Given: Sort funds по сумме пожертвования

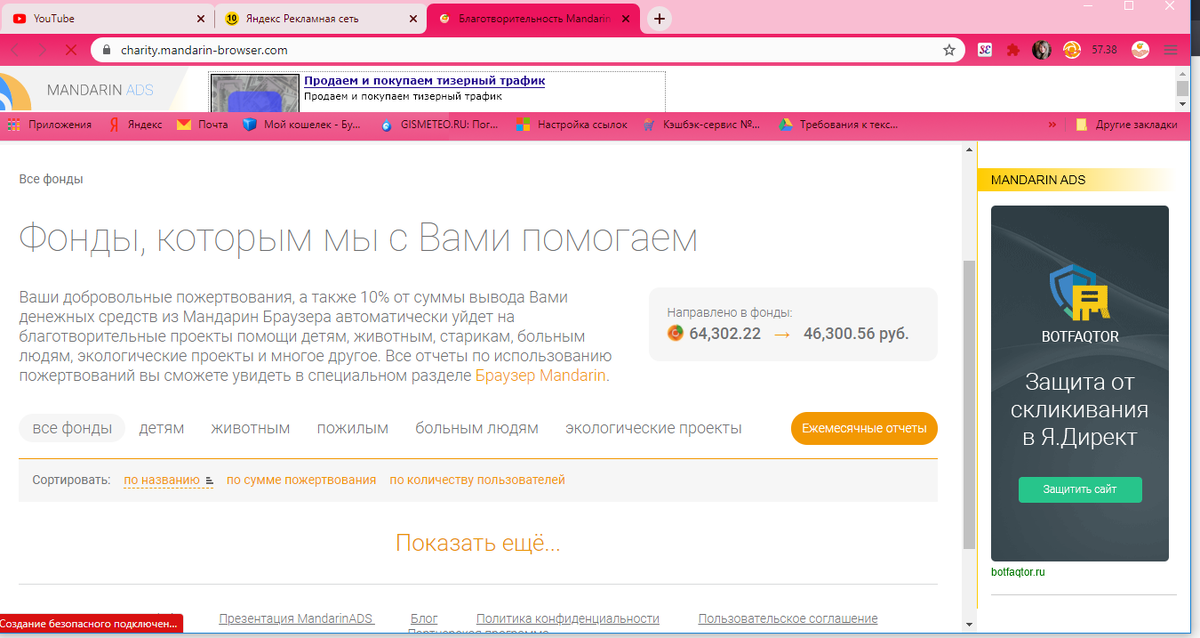Looking at the screenshot, I should 301,480.
